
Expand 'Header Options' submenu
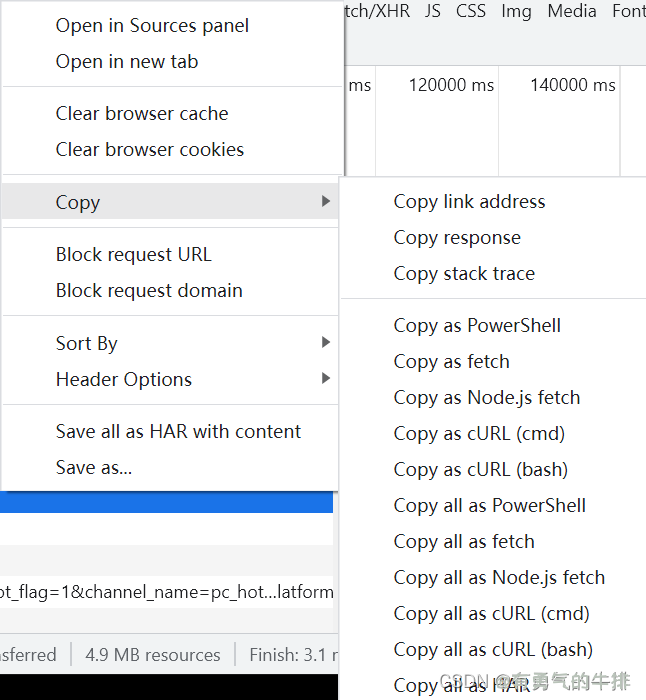(326, 379)
